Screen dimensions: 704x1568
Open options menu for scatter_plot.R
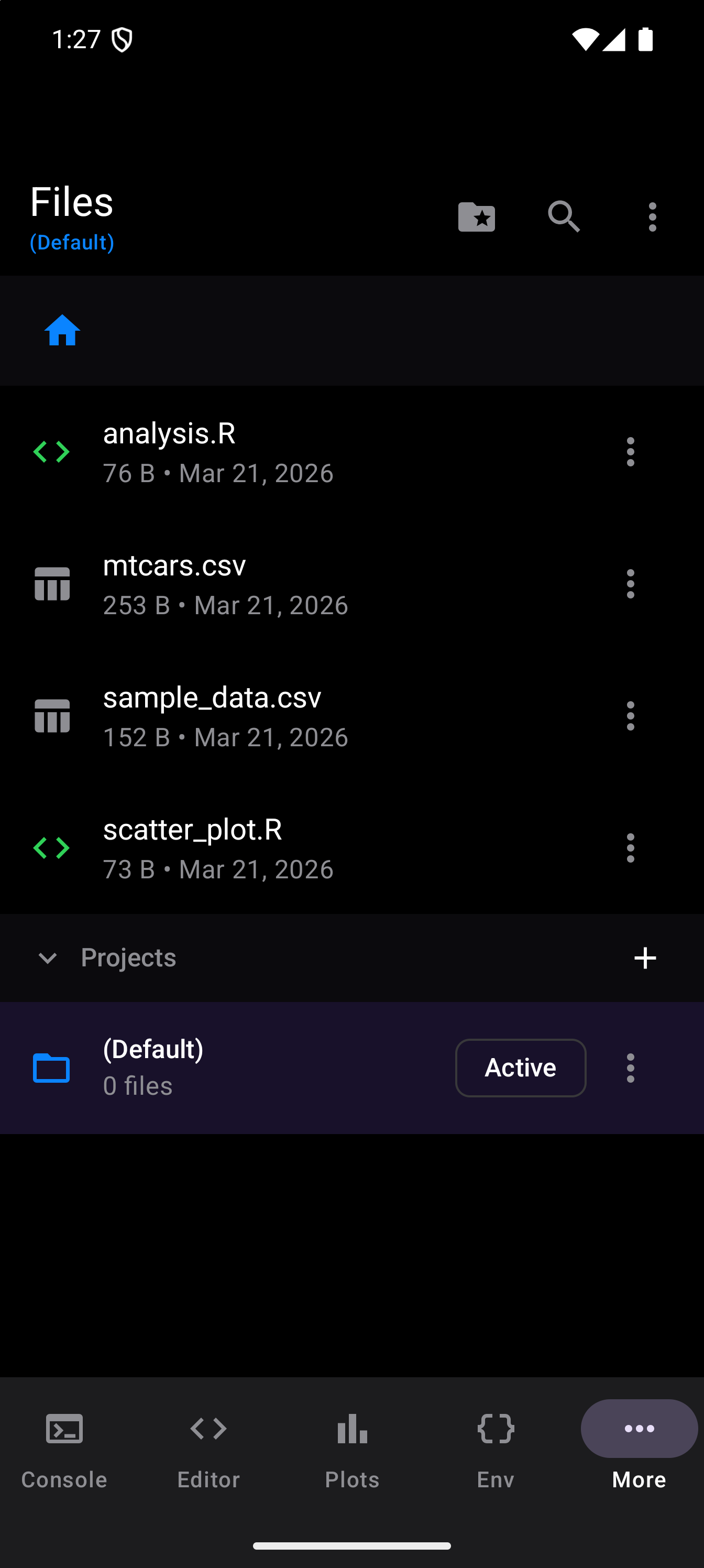click(x=630, y=848)
